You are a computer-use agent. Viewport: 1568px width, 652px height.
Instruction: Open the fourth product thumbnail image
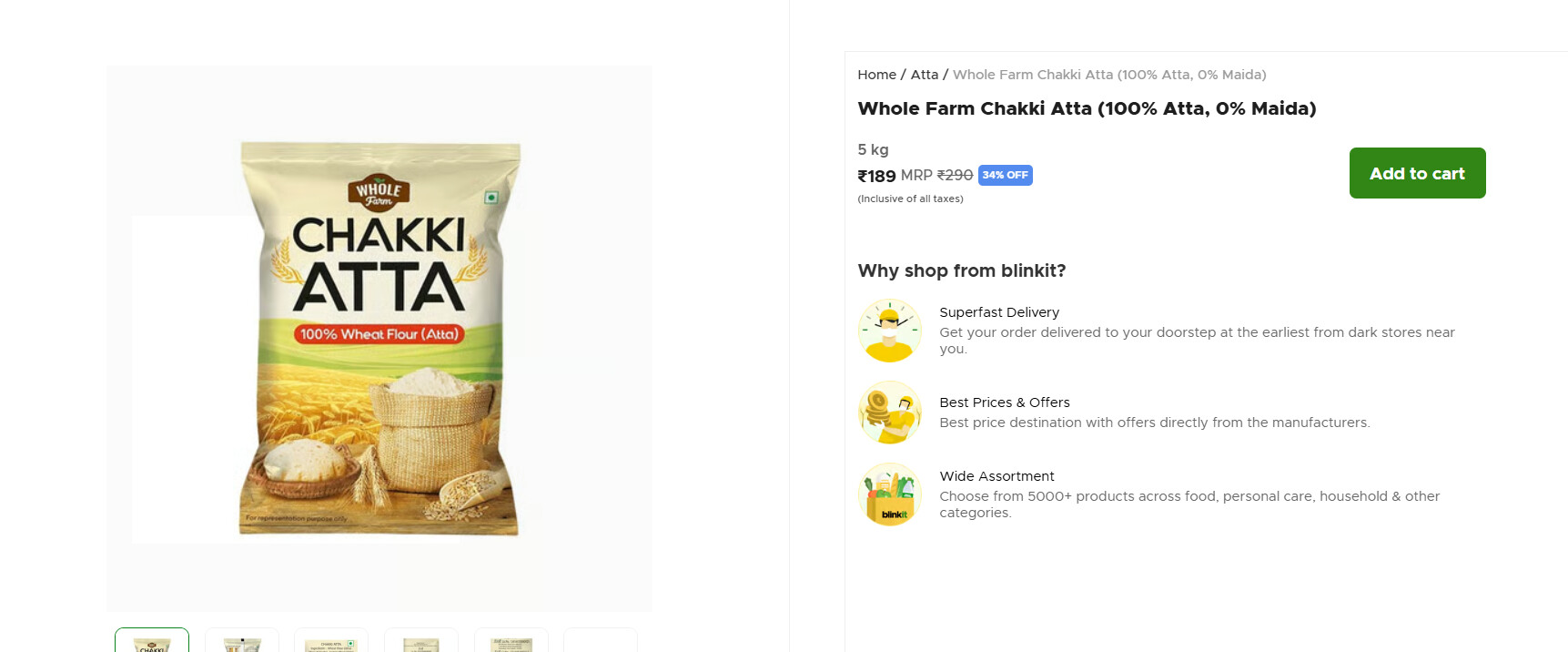(x=421, y=641)
